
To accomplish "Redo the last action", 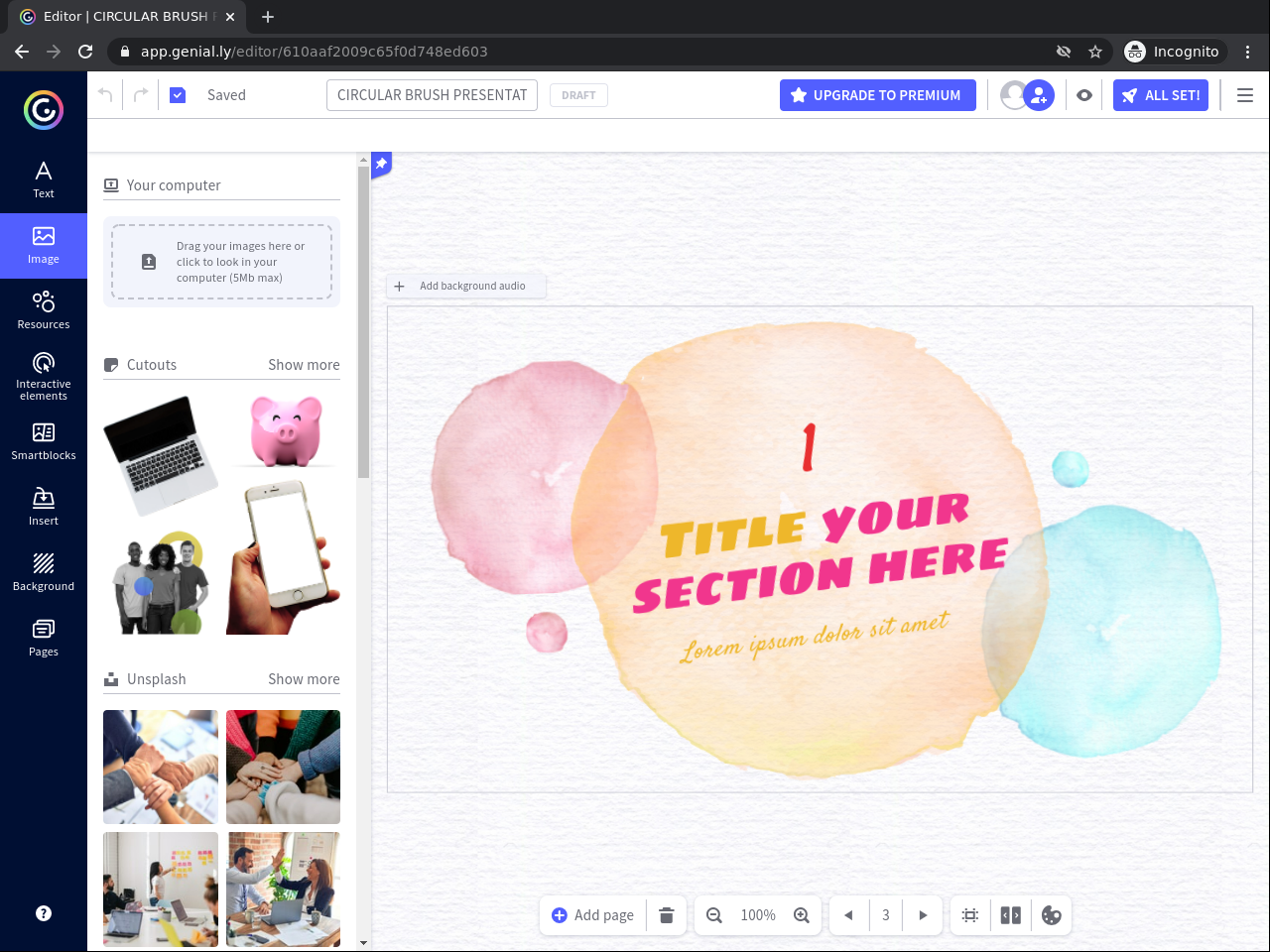I will click(x=141, y=95).
